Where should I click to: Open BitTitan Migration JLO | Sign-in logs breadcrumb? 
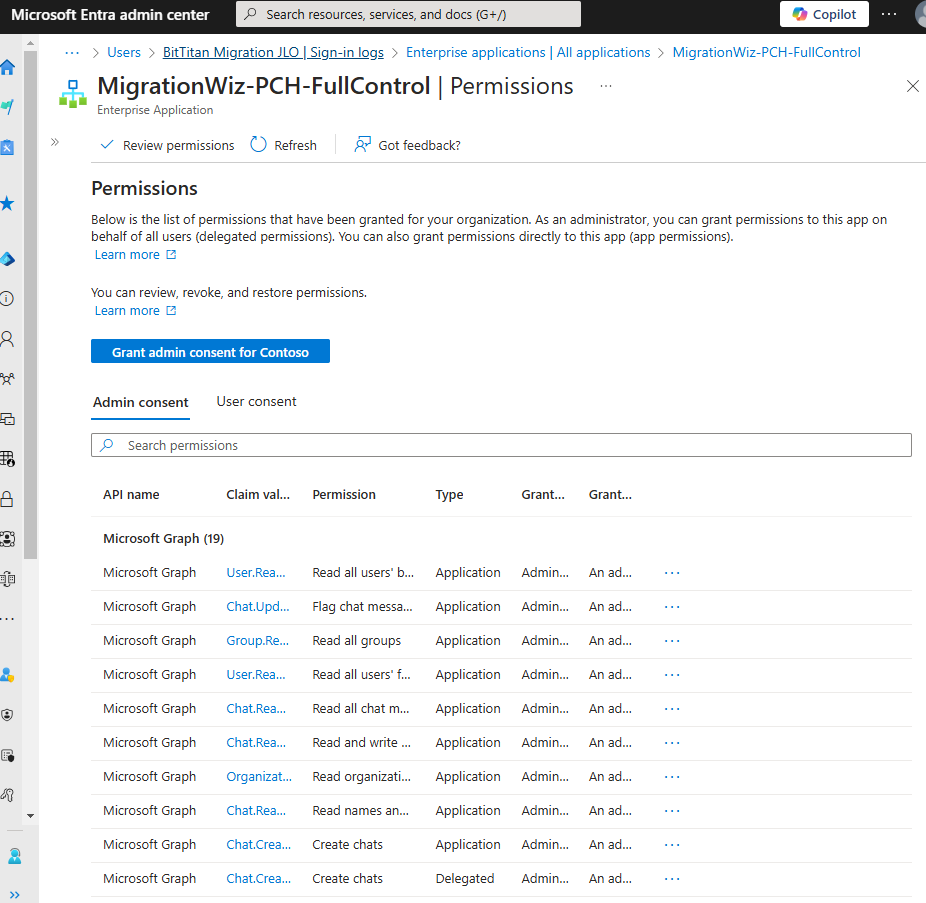(273, 53)
